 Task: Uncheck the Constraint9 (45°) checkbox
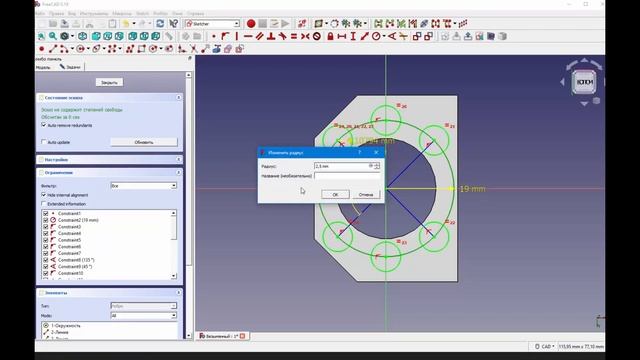(46, 266)
